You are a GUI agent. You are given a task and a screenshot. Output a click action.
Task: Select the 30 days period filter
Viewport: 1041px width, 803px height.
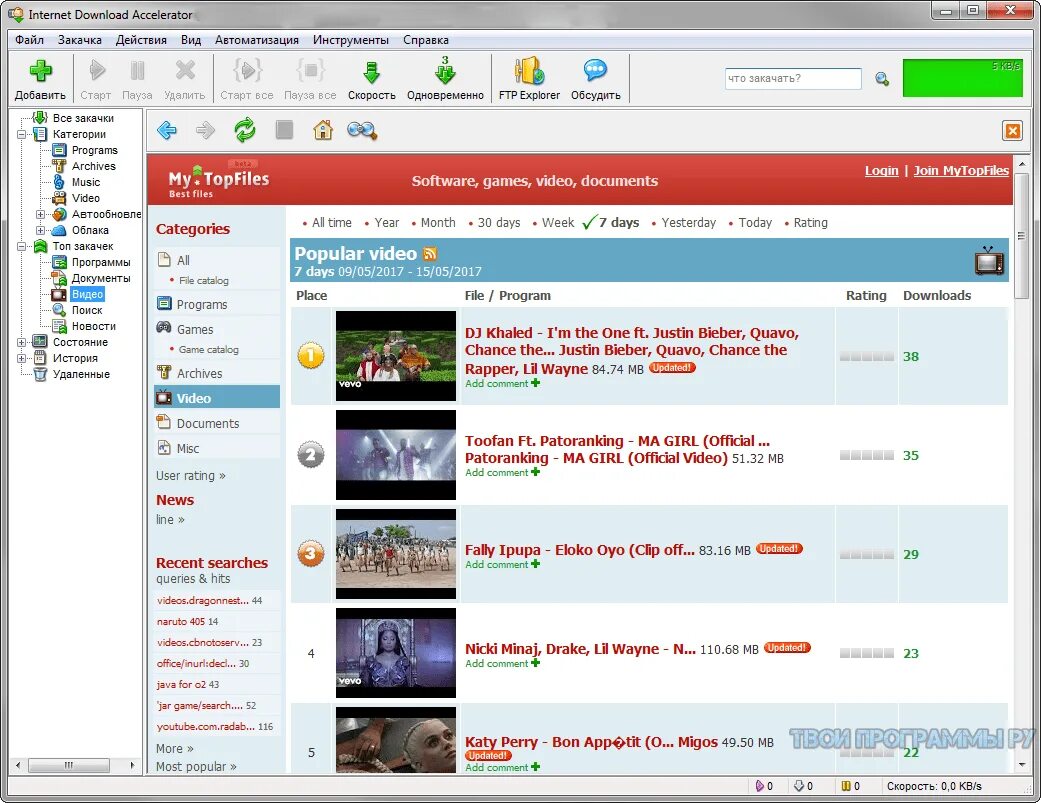pos(499,223)
